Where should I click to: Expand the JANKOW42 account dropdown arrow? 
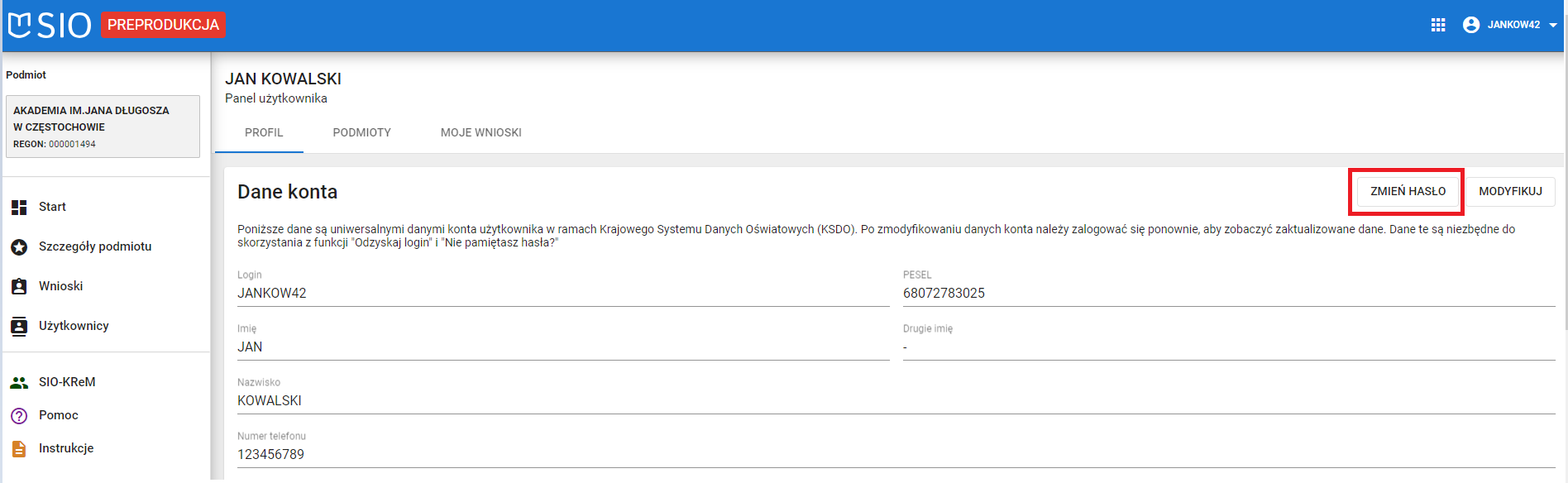(1552, 25)
